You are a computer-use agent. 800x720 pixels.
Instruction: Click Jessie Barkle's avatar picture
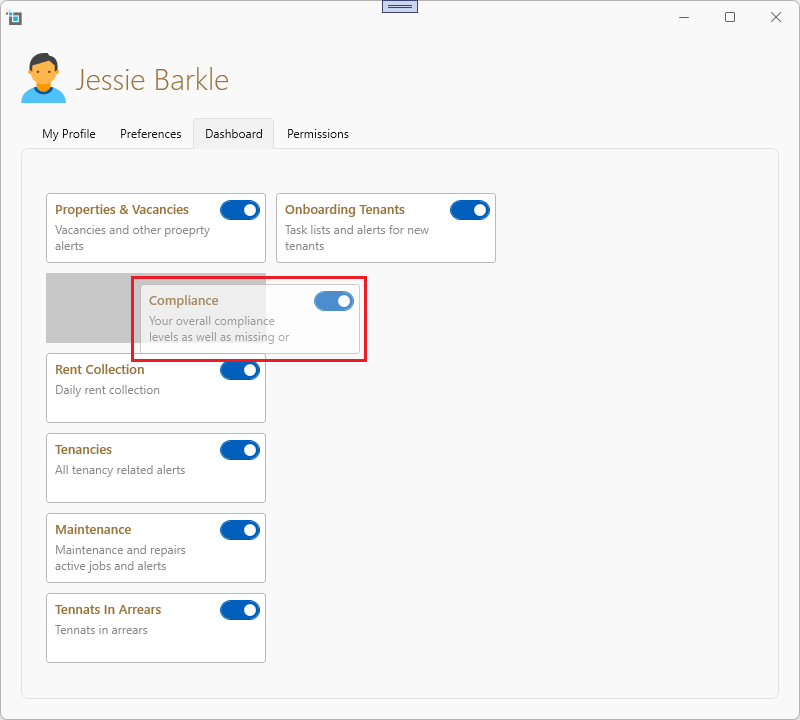[43, 78]
